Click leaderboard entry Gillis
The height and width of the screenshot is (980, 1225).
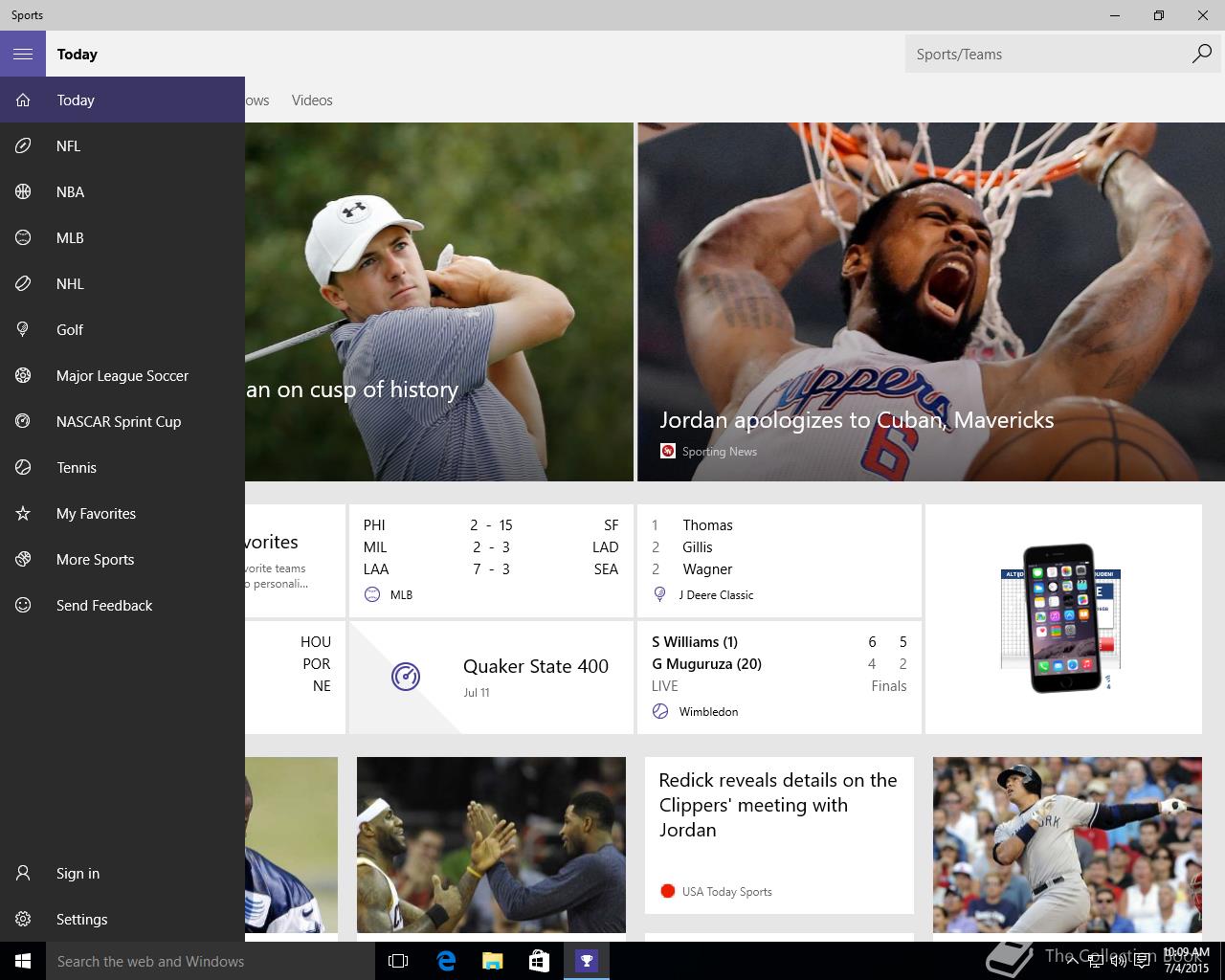pyautogui.click(x=698, y=546)
